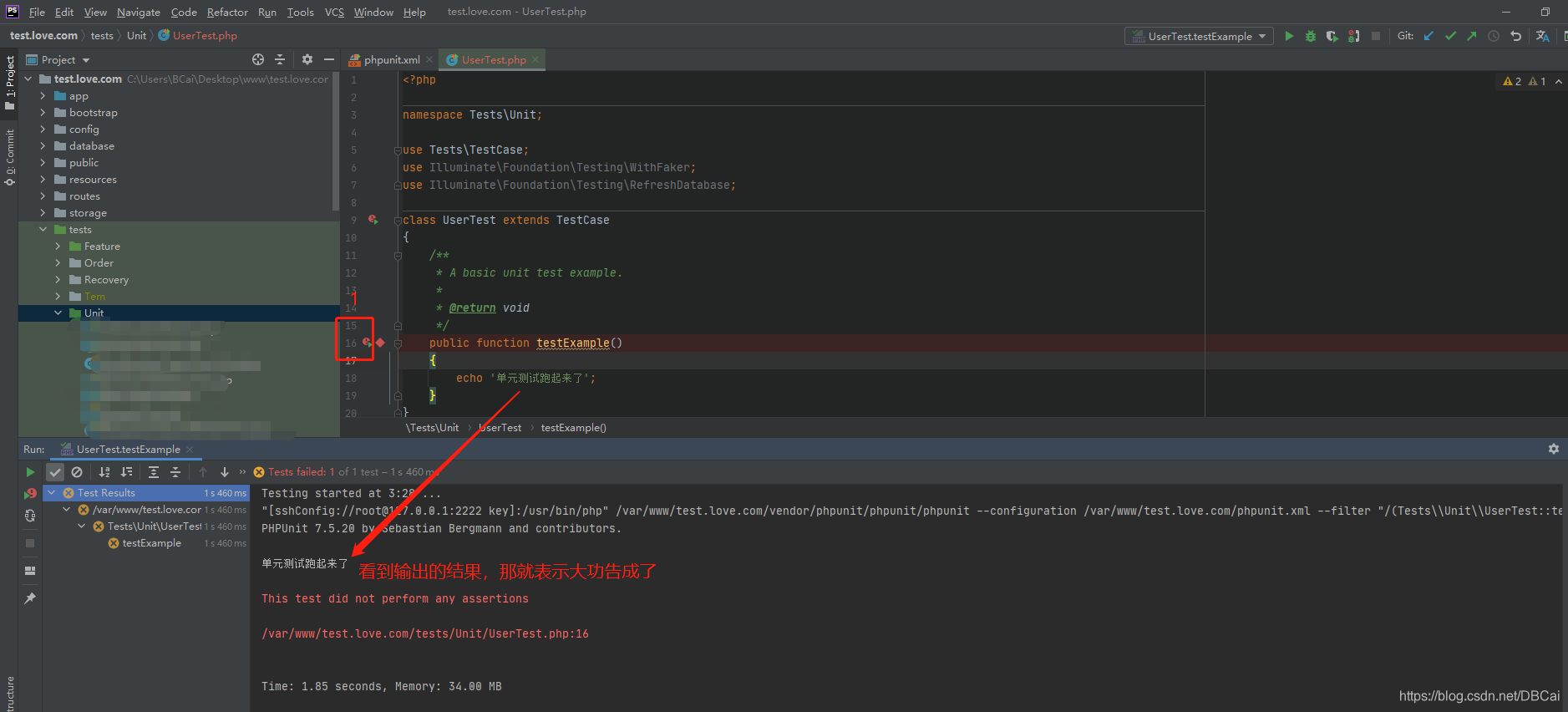Click testExample method name in editor

click(572, 343)
